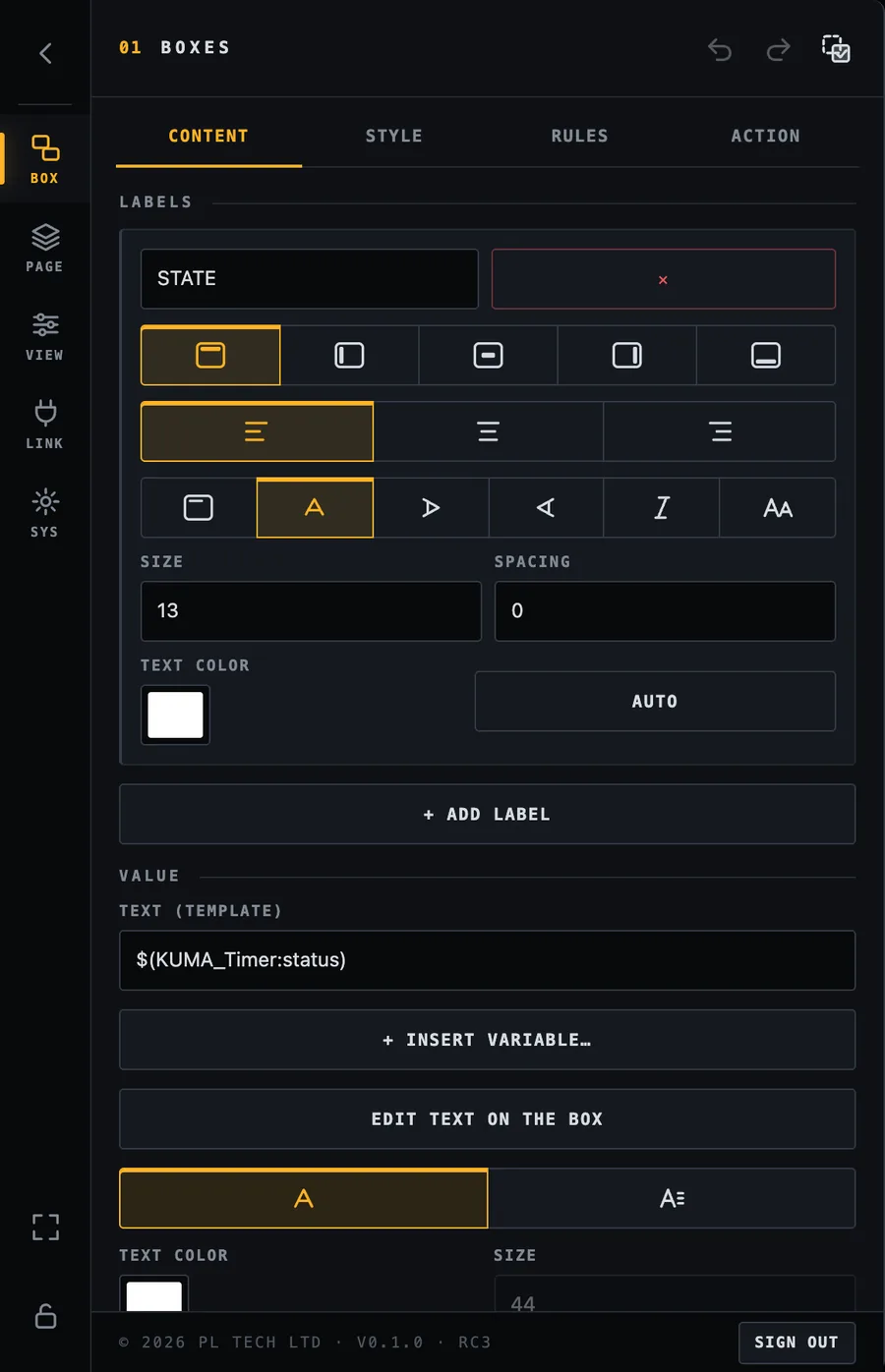Viewport: 885px width, 1372px height.
Task: Click the value Size field showing 44
Action: click(x=675, y=1294)
